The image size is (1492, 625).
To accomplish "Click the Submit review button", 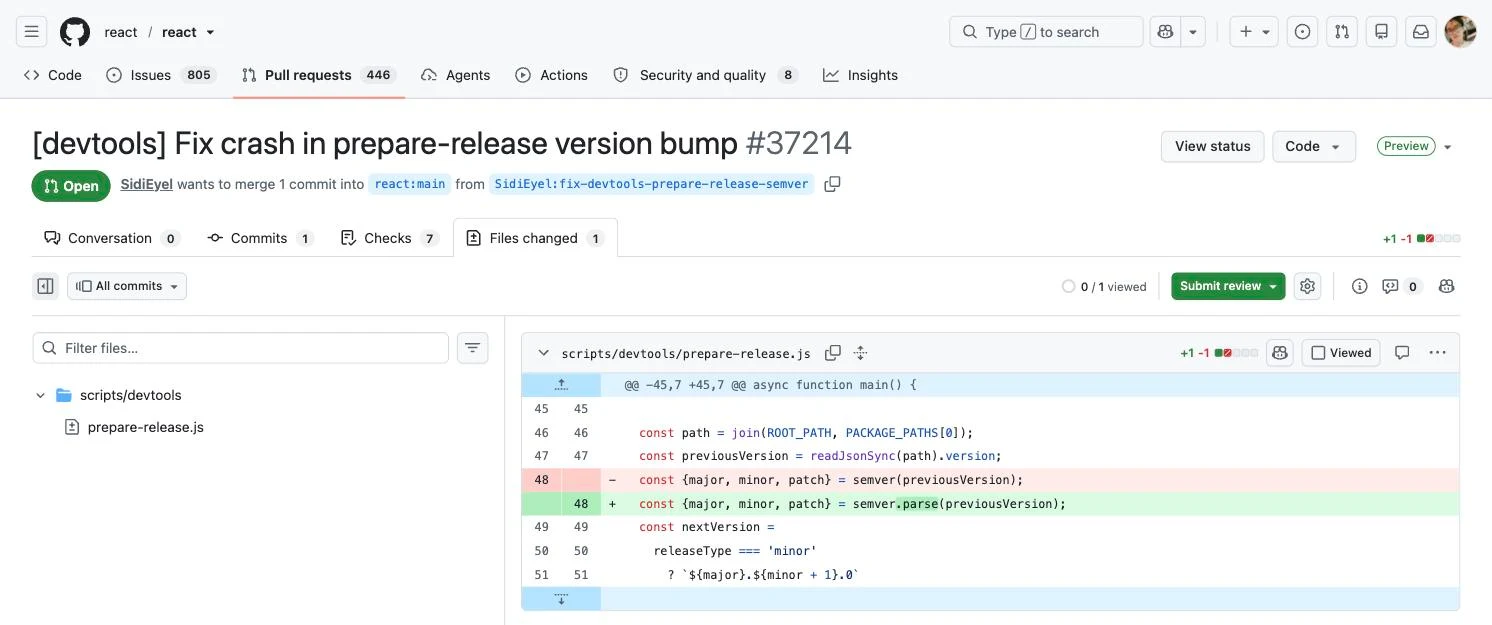I will point(1228,286).
